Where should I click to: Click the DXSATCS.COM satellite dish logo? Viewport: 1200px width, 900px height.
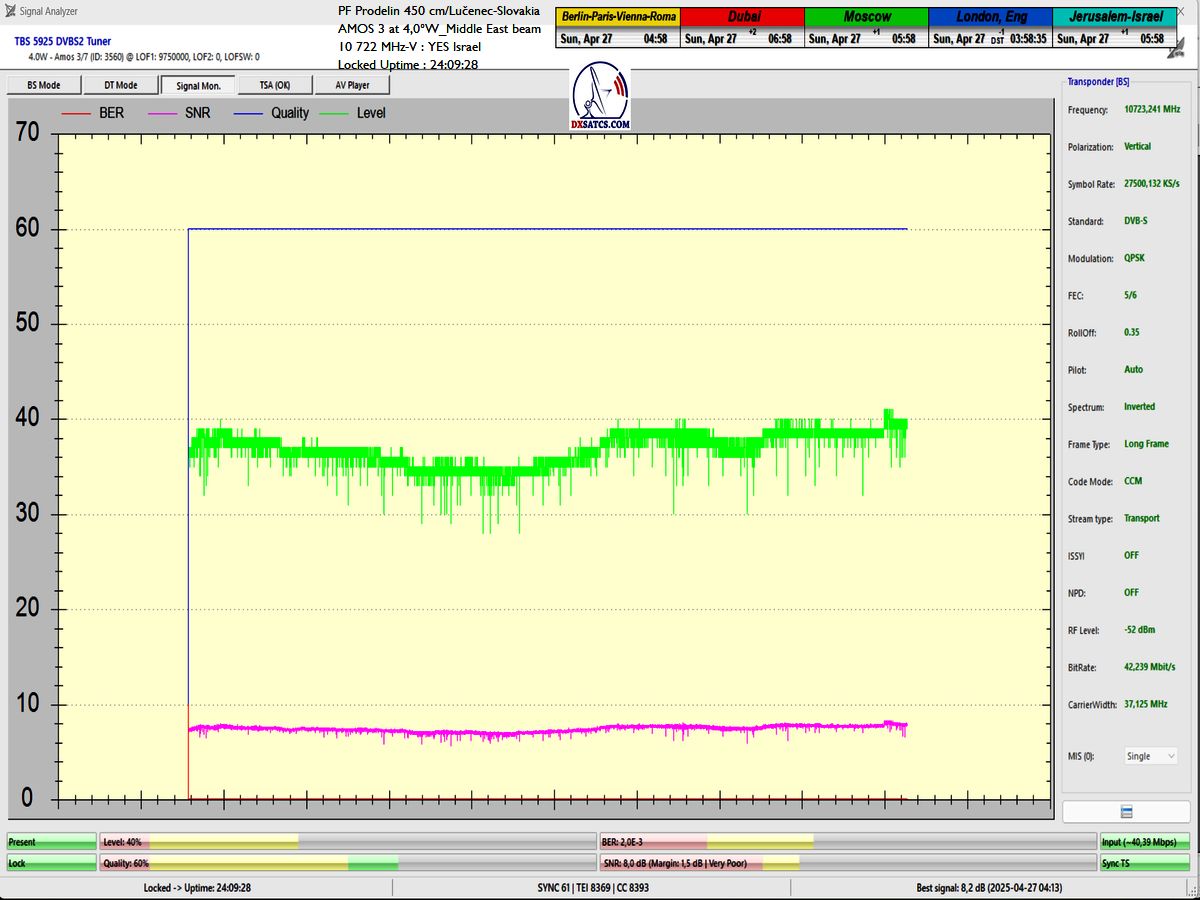coord(600,96)
